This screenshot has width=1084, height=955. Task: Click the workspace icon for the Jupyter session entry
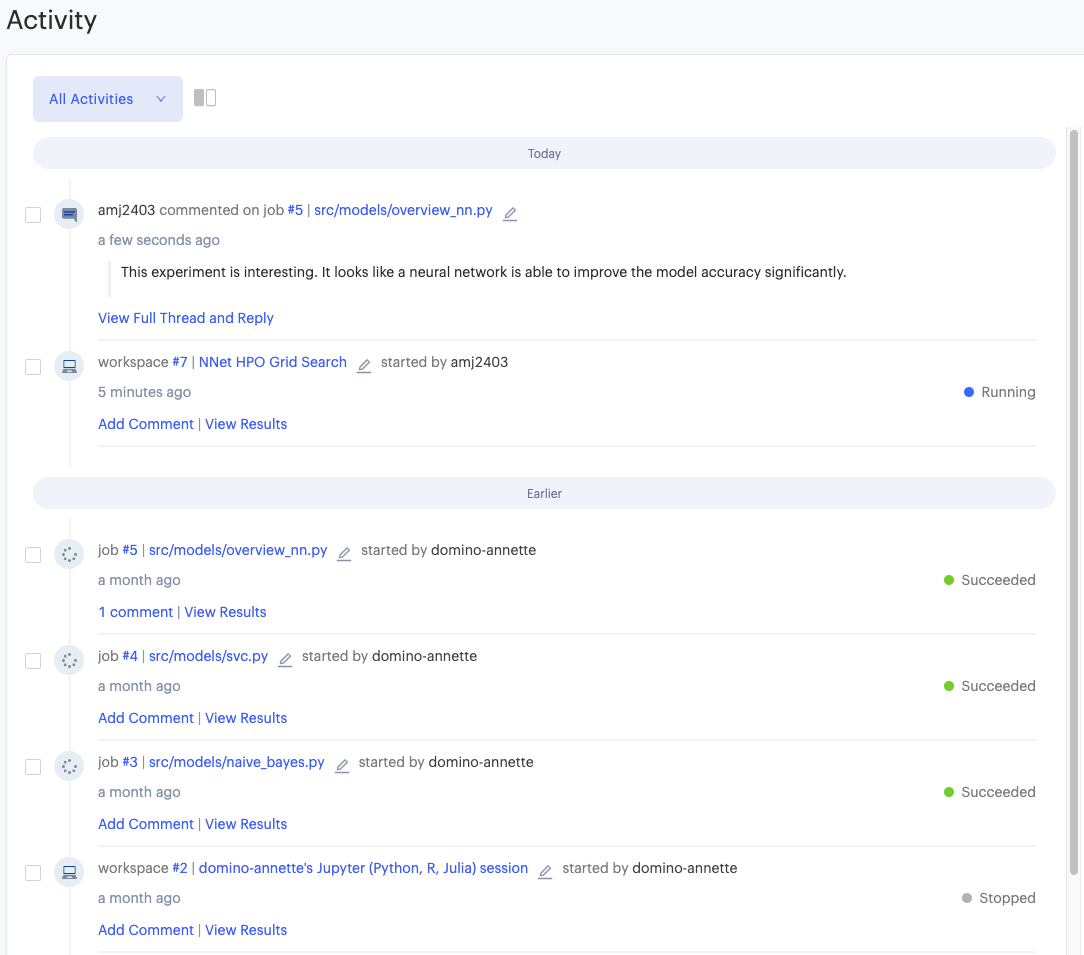click(x=68, y=872)
